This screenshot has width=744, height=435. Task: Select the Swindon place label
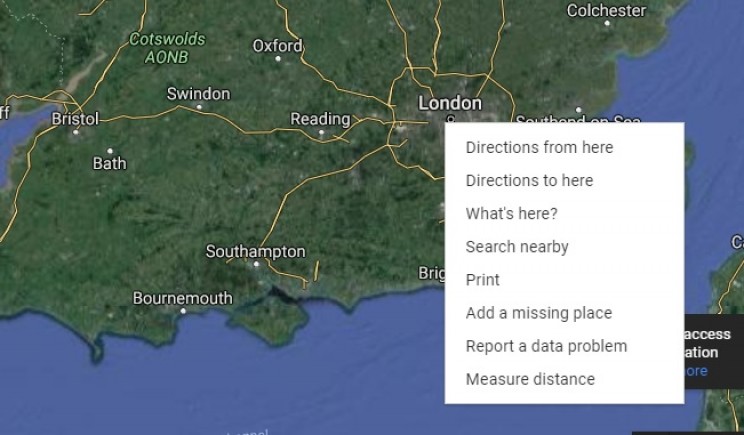click(x=198, y=94)
